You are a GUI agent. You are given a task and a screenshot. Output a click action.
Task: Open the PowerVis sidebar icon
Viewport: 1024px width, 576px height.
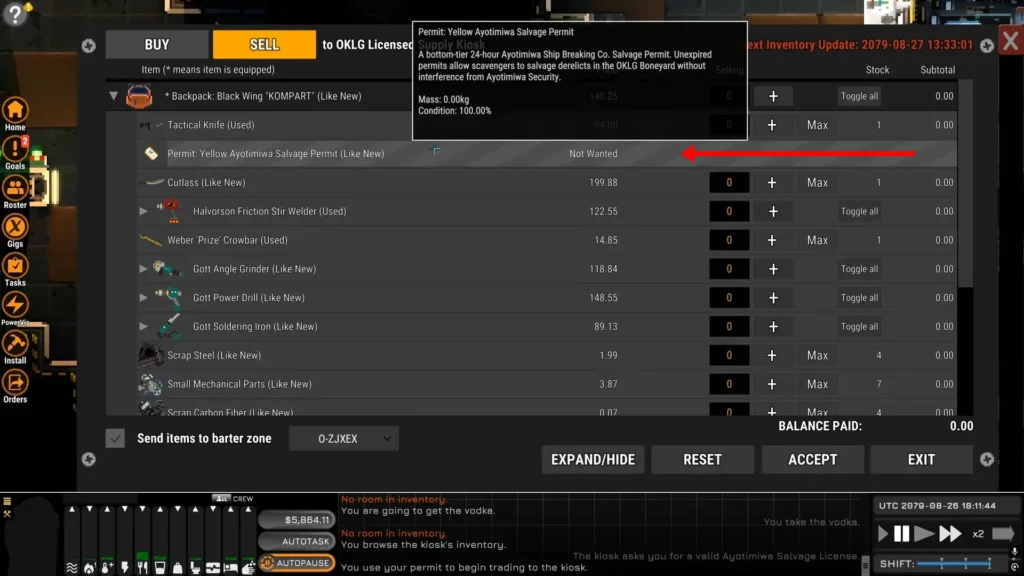[15, 304]
